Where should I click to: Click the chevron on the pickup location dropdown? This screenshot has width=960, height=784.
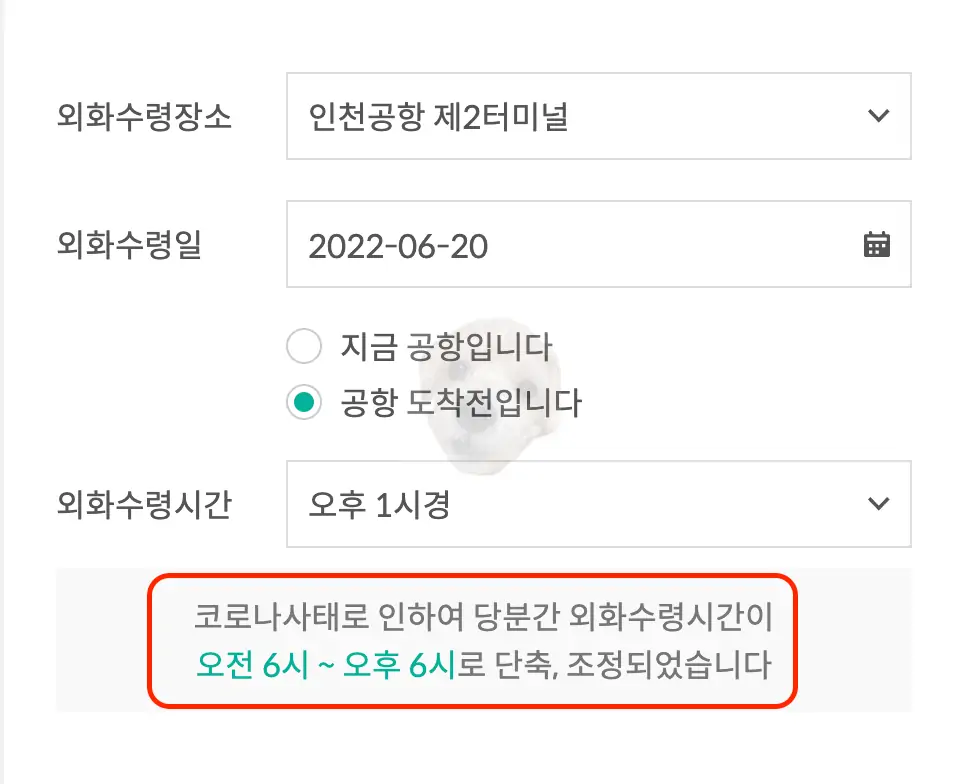(878, 116)
